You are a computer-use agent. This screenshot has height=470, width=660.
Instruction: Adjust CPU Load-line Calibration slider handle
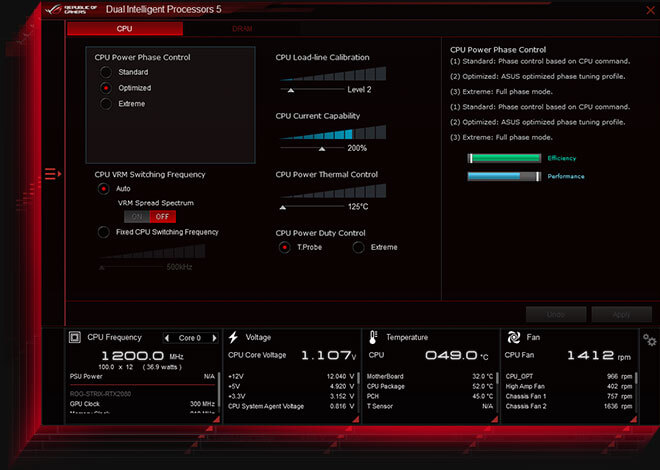(x=290, y=90)
